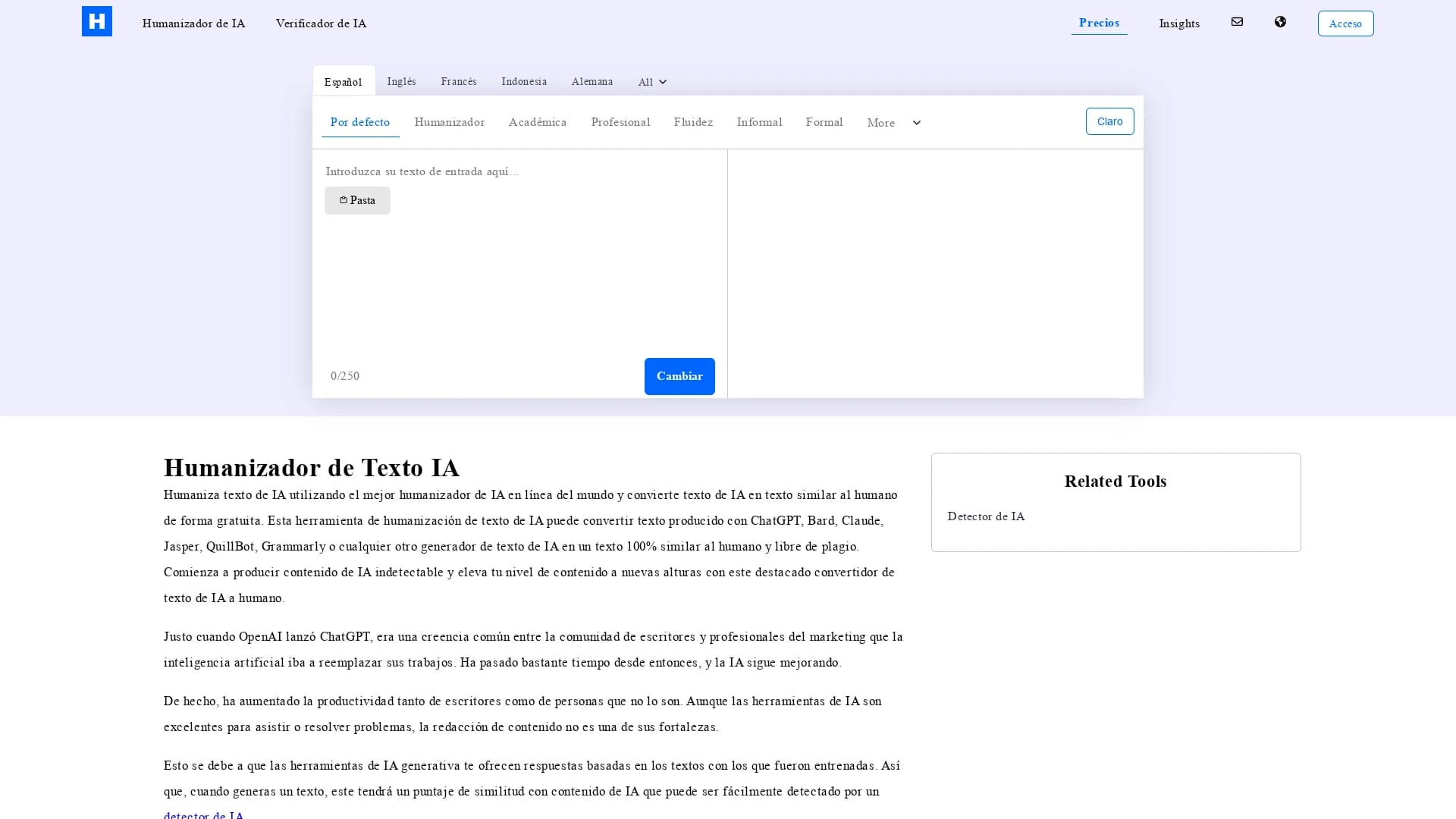
Task: Switch to Humanizador mode tab
Action: (450, 122)
